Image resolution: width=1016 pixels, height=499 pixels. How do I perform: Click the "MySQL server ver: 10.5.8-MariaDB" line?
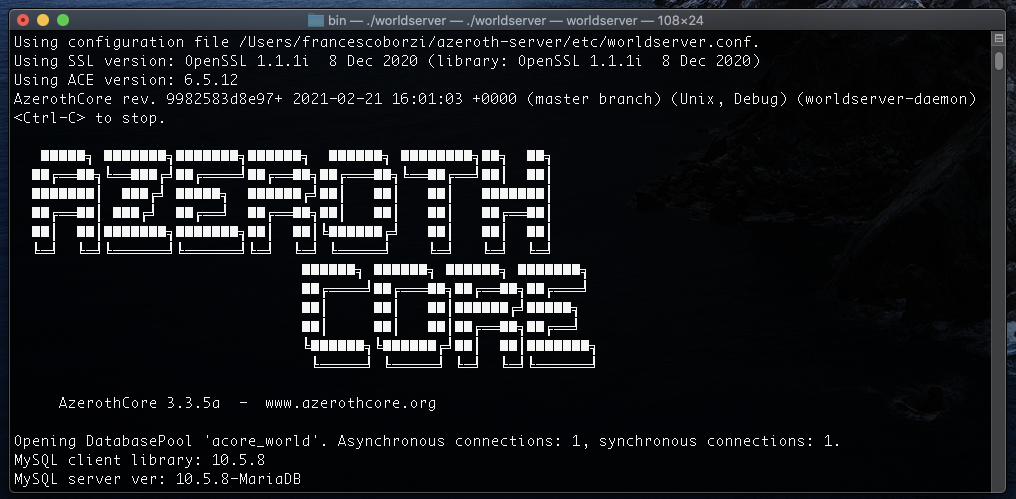(157, 479)
